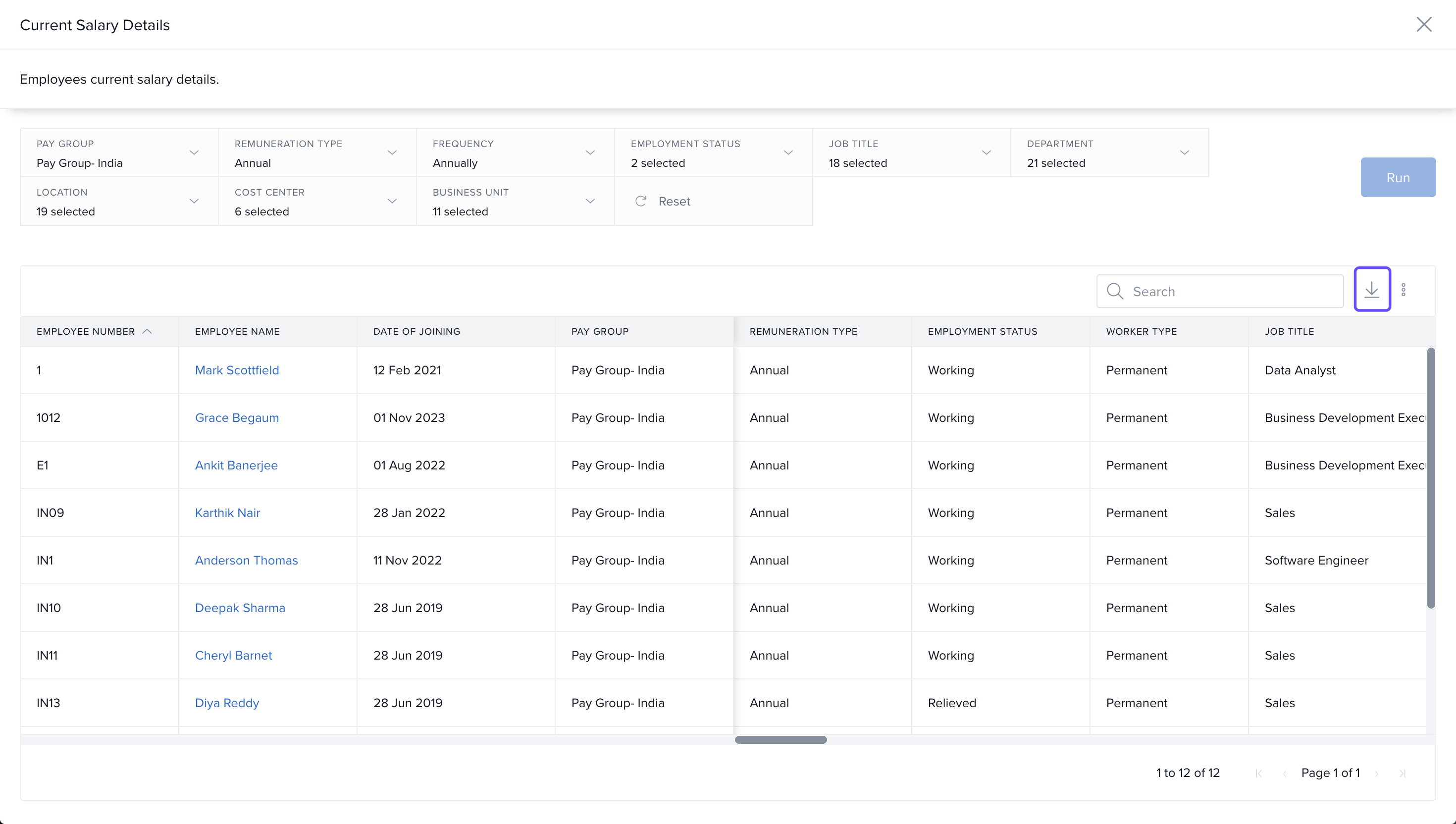Image resolution: width=1456 pixels, height=824 pixels.
Task: Click the download report icon
Action: (x=1372, y=290)
